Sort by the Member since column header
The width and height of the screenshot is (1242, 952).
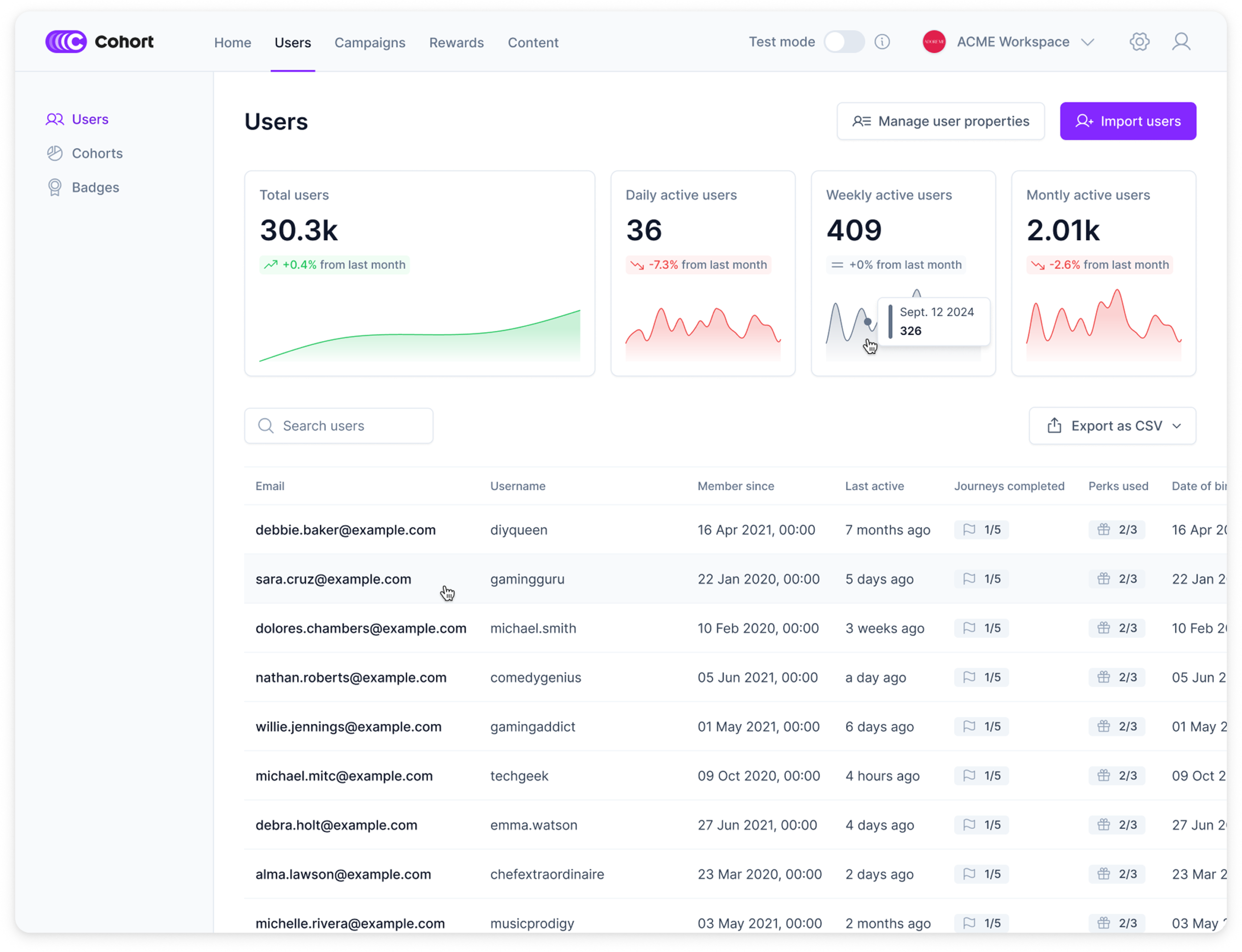pyautogui.click(x=735, y=486)
